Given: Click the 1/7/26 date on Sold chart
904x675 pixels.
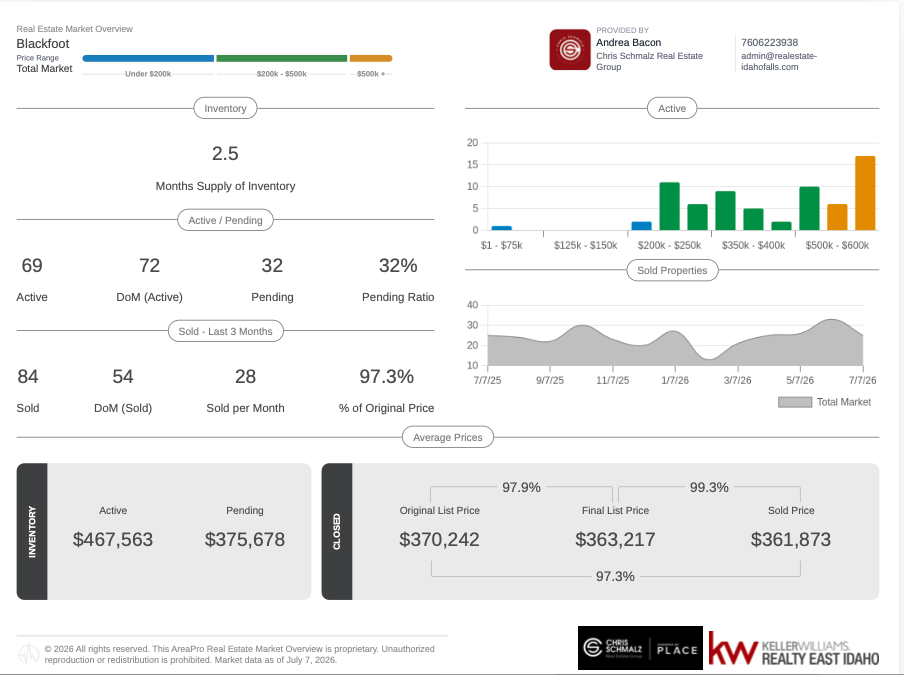Looking at the screenshot, I should click(675, 380).
